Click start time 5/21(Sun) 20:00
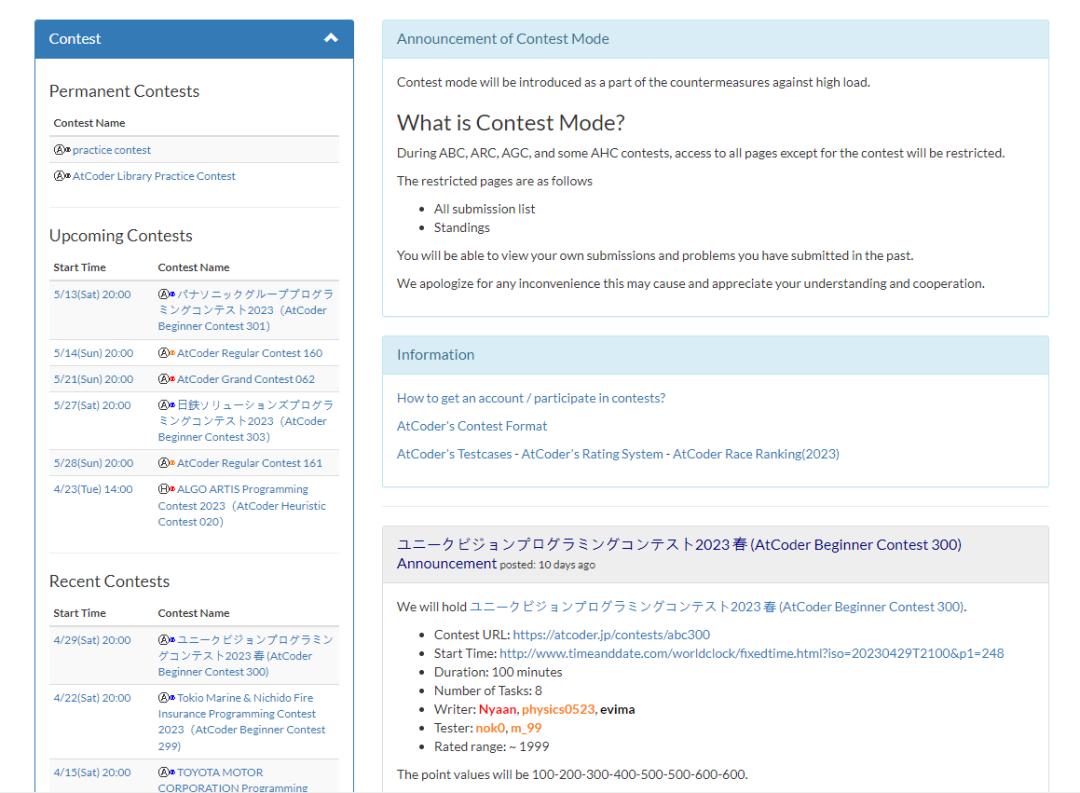 (x=94, y=379)
